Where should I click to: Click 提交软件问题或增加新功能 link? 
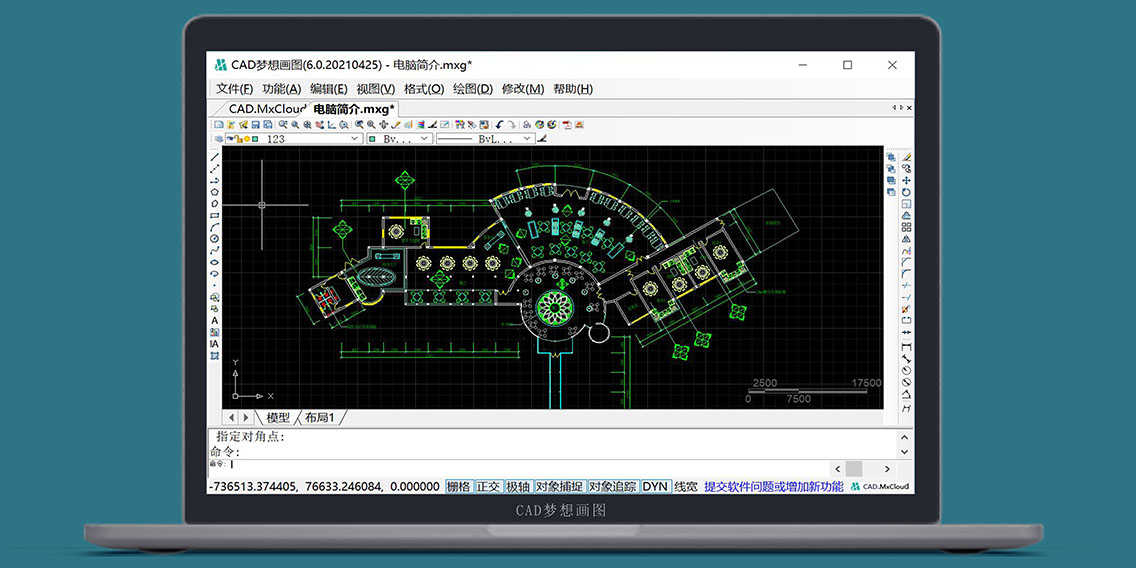pos(774,487)
